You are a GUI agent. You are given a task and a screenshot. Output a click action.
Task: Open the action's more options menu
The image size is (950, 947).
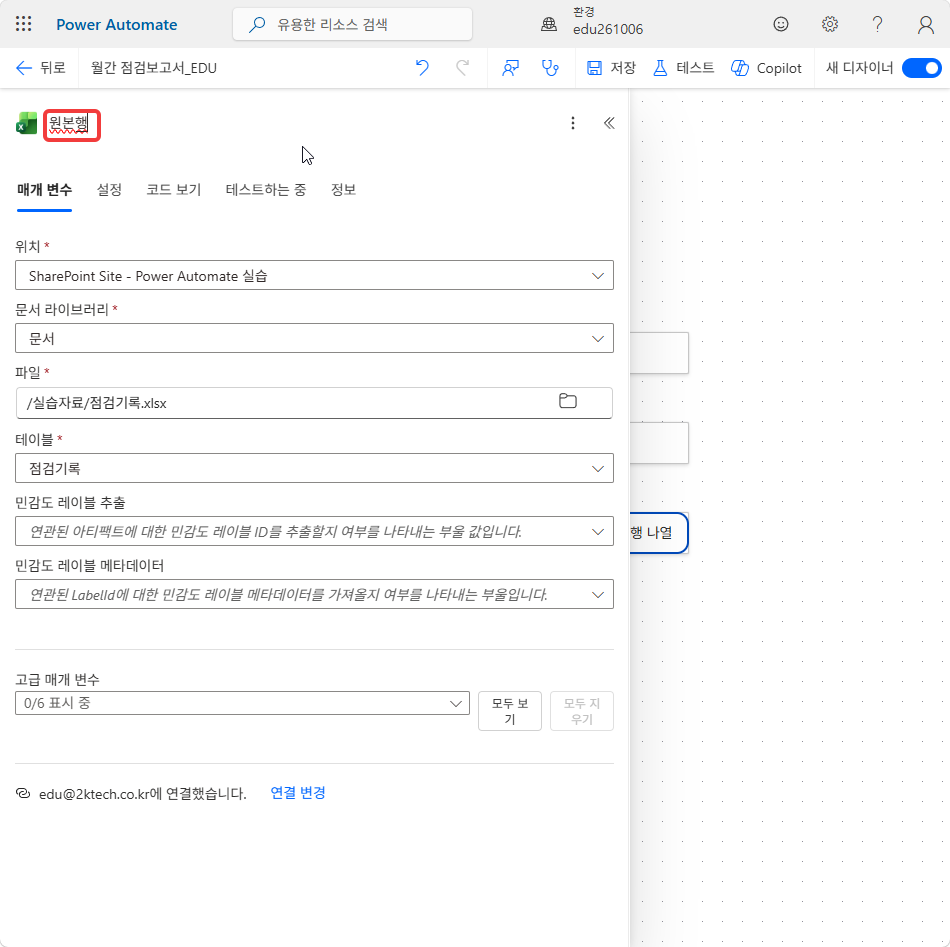[x=573, y=124]
